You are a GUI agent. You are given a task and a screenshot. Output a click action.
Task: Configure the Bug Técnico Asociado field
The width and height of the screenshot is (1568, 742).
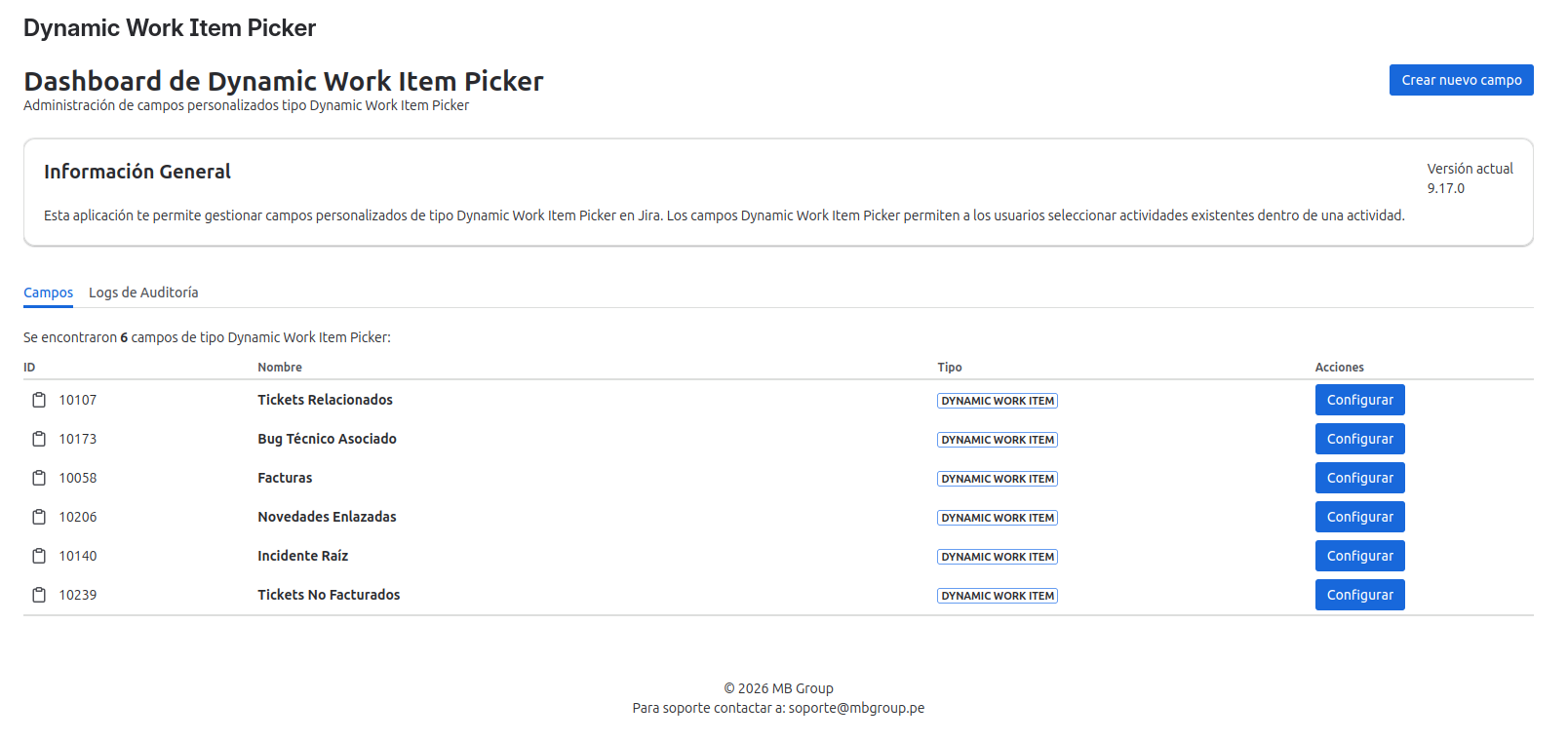point(1359,439)
